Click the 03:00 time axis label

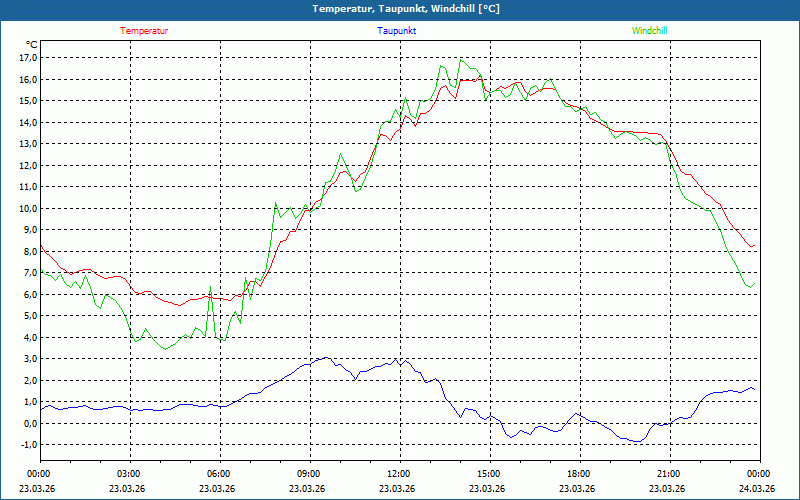pyautogui.click(x=128, y=474)
